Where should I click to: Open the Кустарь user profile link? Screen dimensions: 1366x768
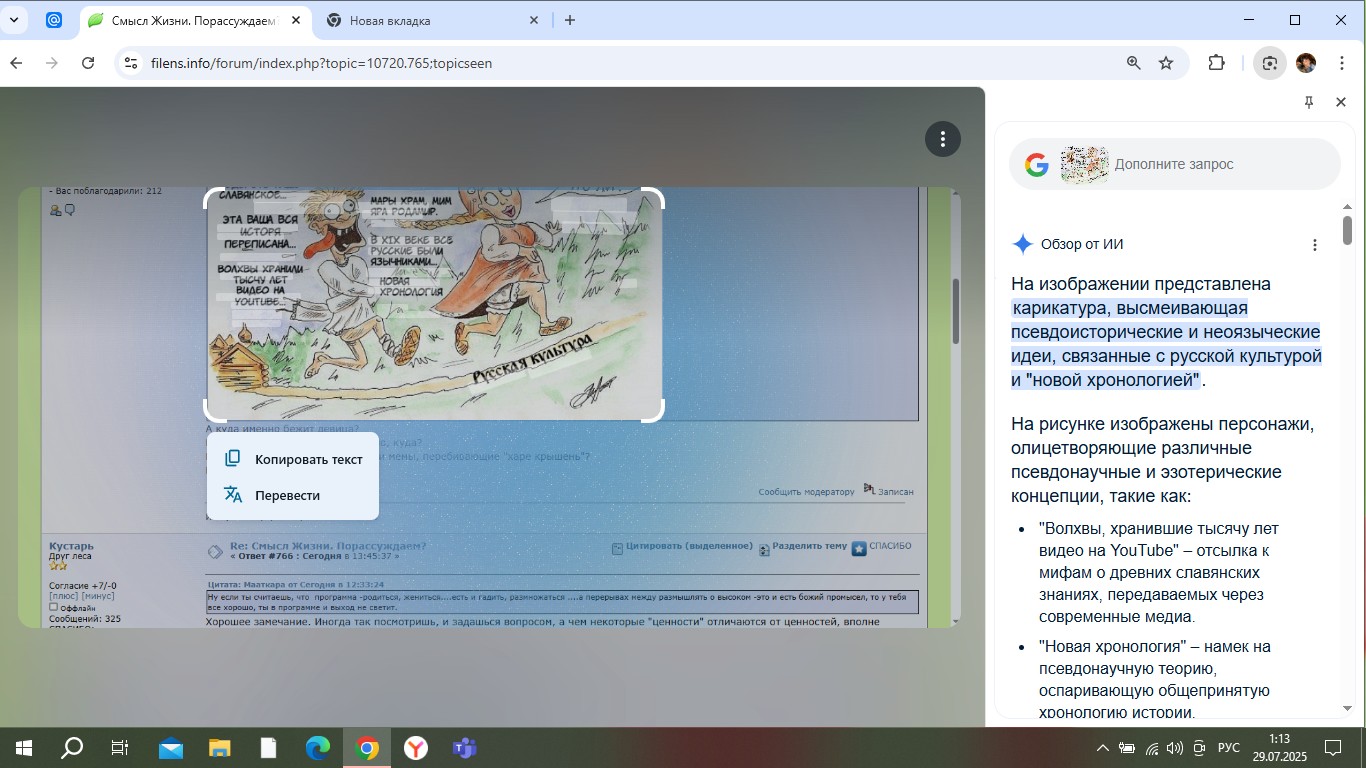pyautogui.click(x=71, y=546)
